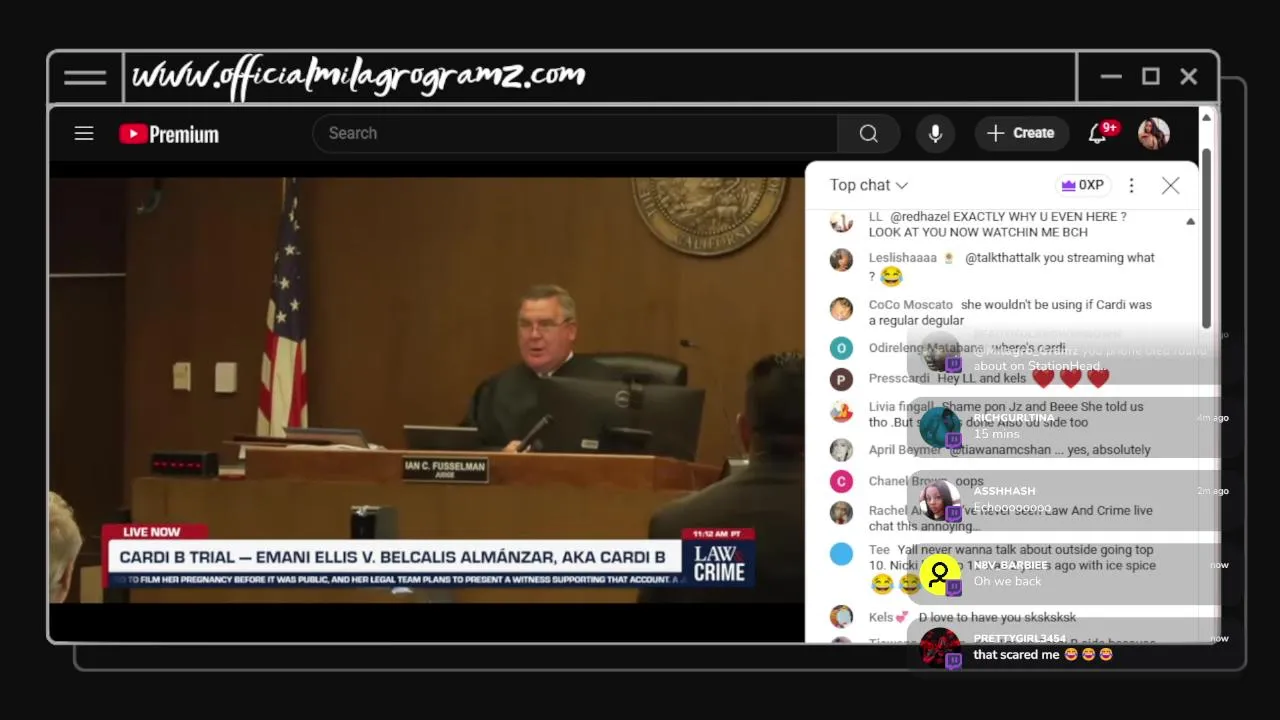The image size is (1280, 720).
Task: Click the page scrollbar up arrow
Action: pyautogui.click(x=1206, y=117)
